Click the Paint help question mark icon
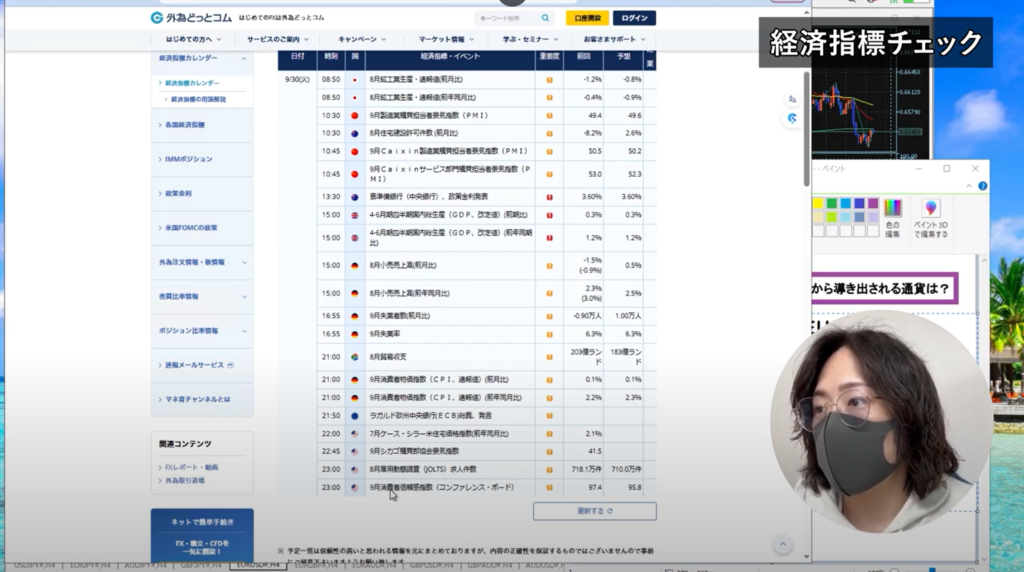1024x572 pixels. tap(982, 186)
